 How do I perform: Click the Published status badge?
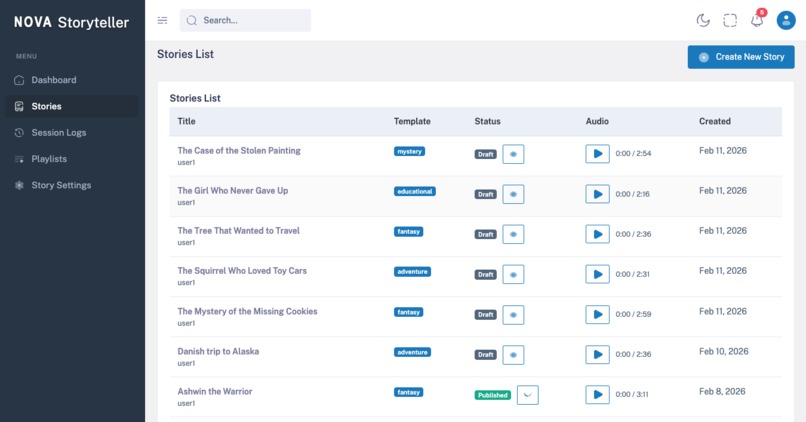pyautogui.click(x=492, y=395)
